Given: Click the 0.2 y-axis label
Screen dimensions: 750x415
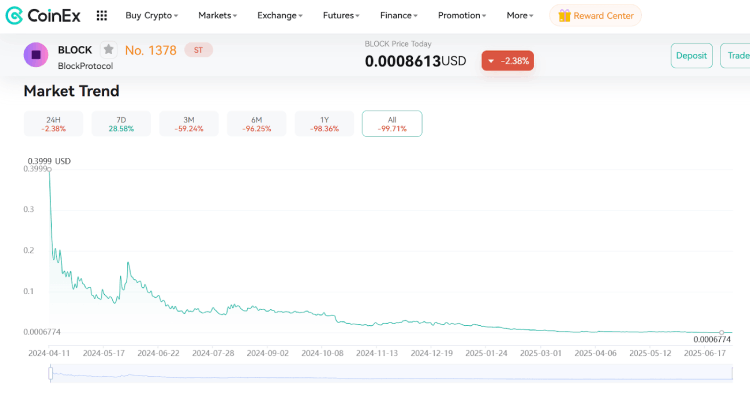Looking at the screenshot, I should tap(29, 251).
